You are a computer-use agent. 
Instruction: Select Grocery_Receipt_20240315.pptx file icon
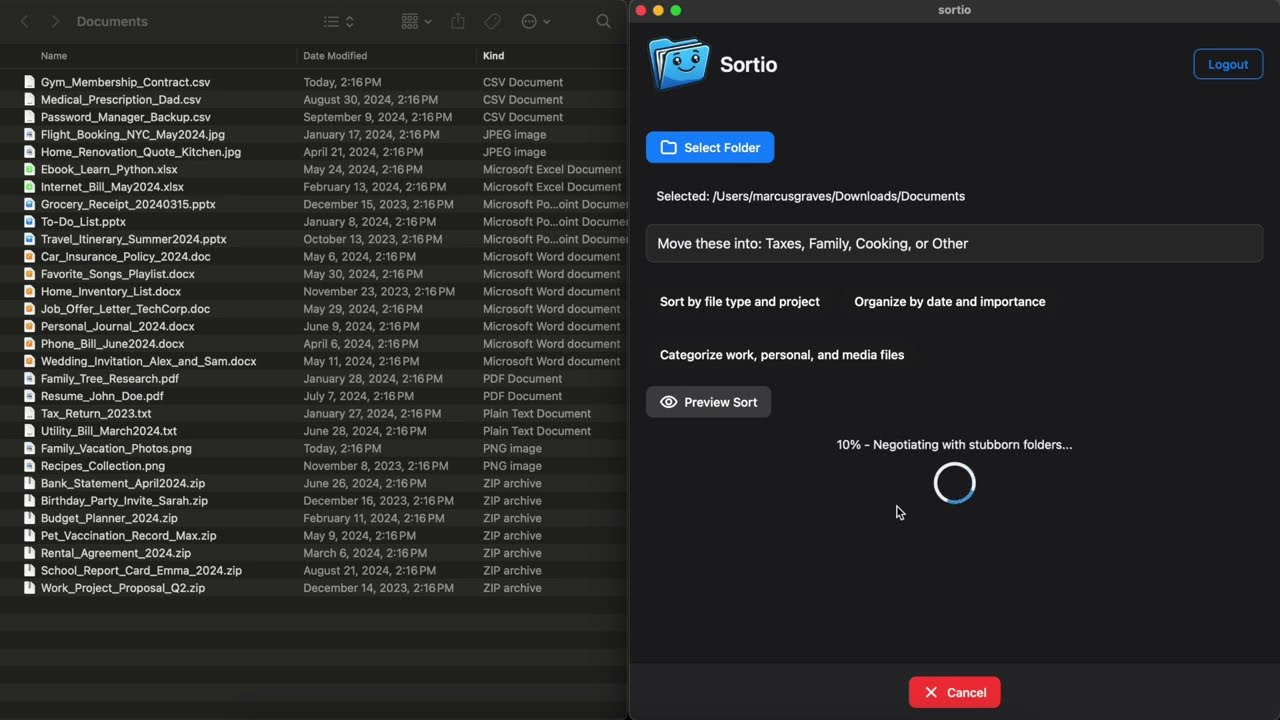coord(30,204)
